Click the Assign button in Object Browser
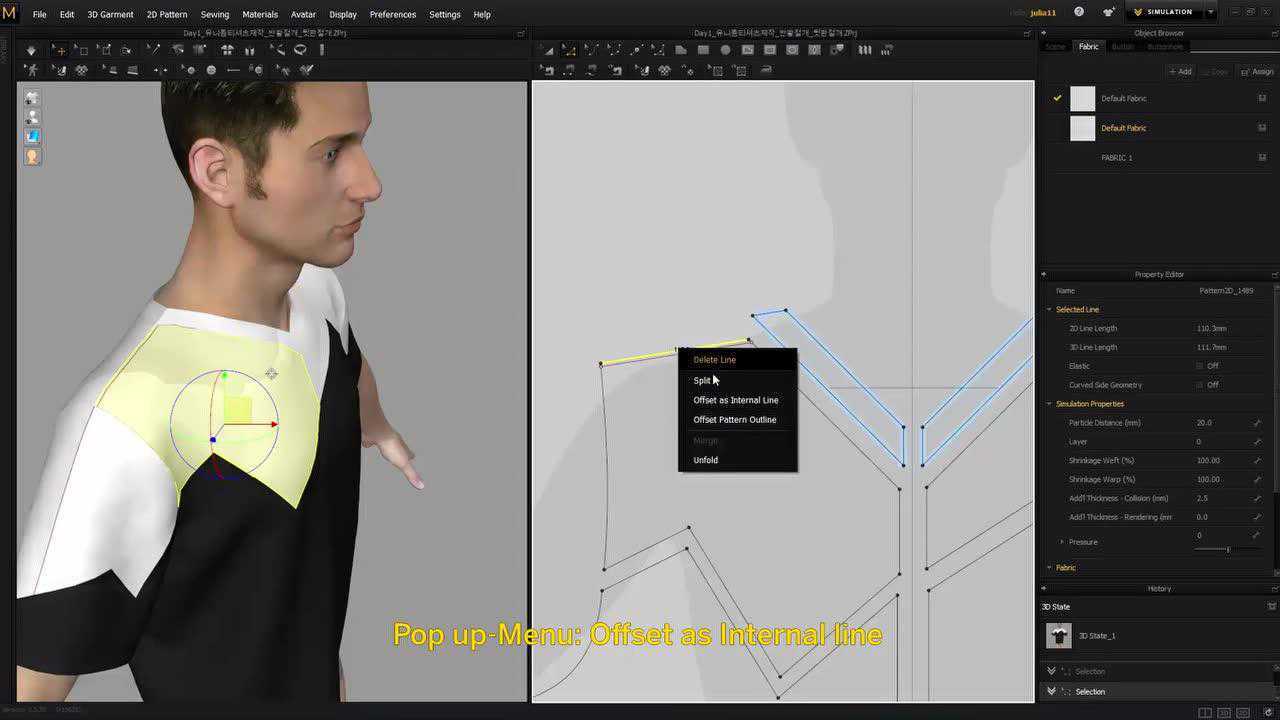The width and height of the screenshot is (1280, 720). (x=1257, y=72)
